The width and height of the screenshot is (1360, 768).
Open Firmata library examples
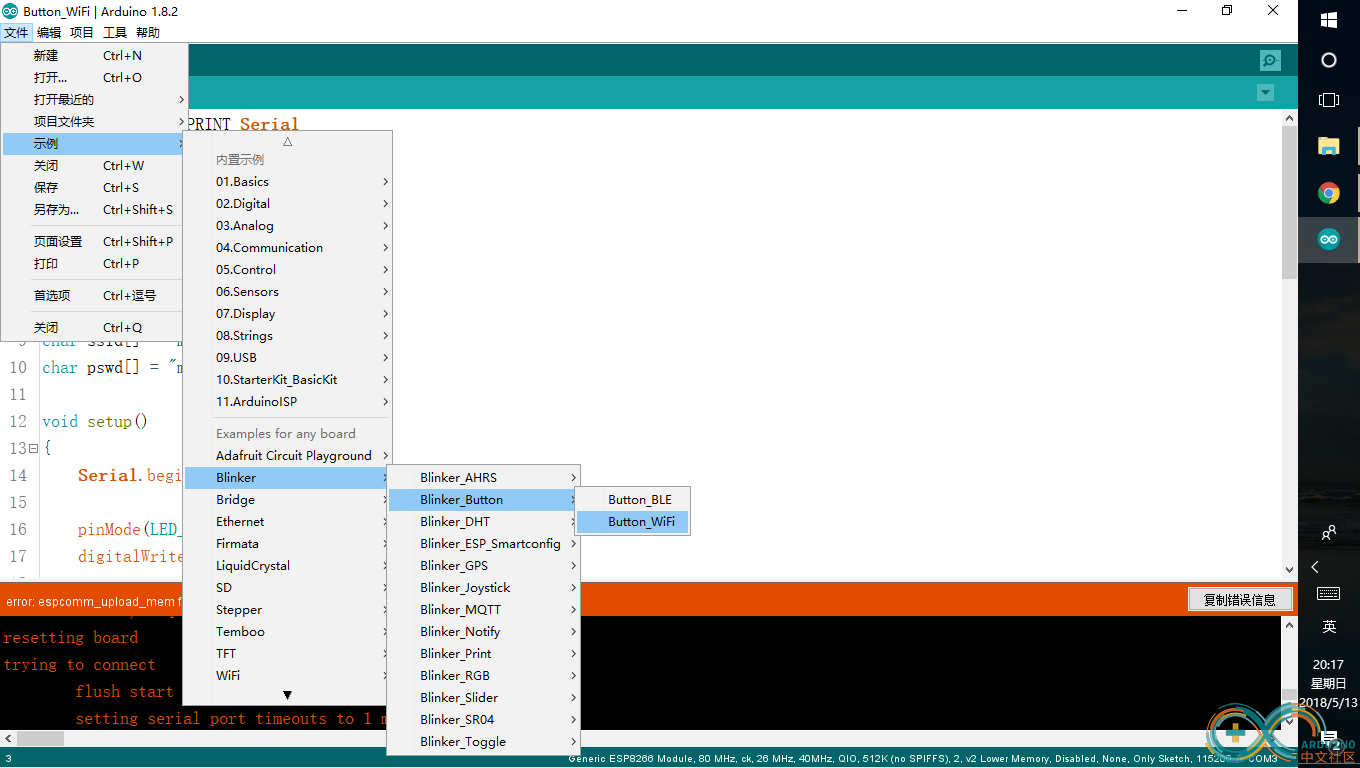(287, 544)
